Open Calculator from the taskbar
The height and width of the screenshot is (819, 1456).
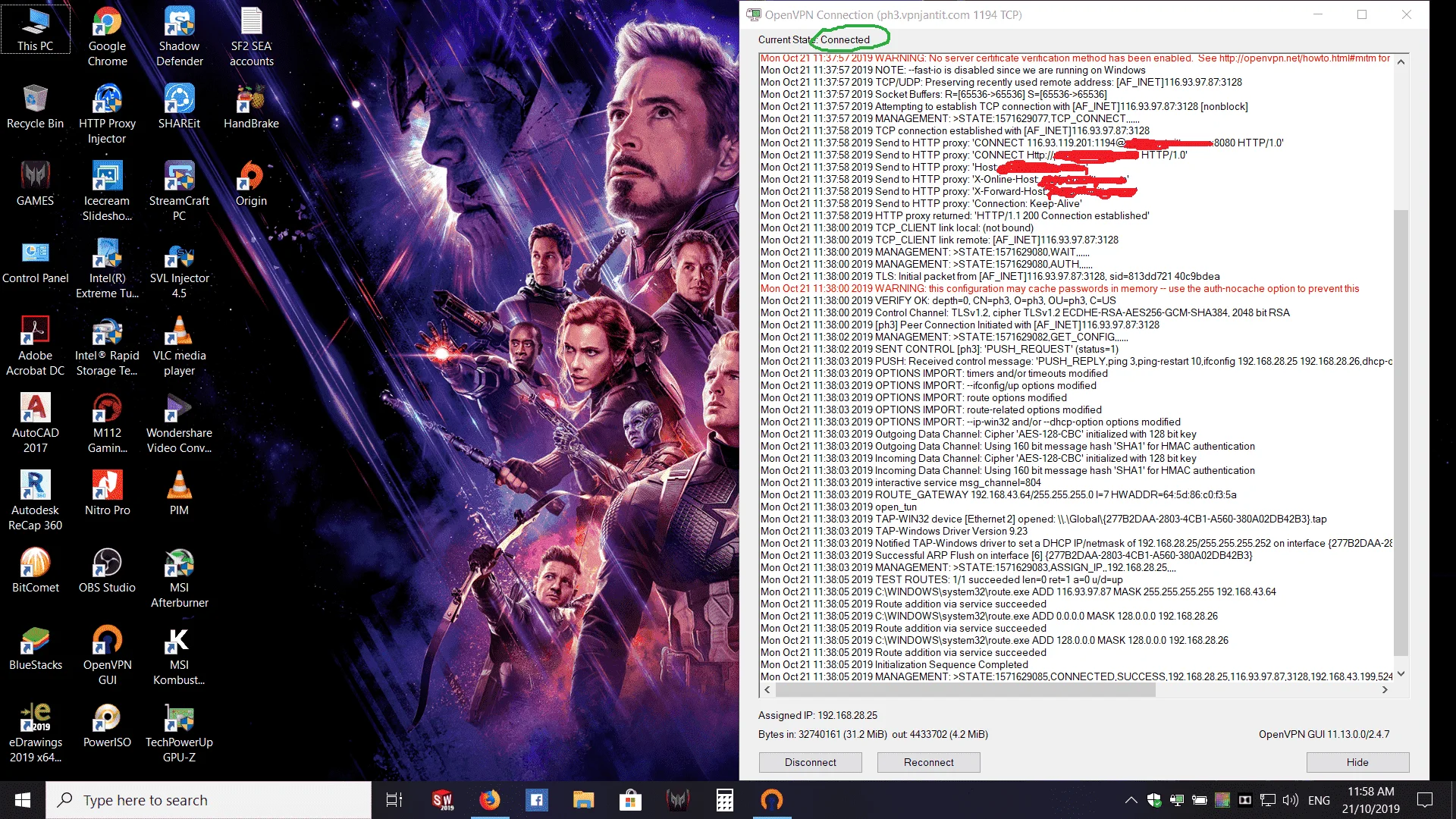tap(724, 800)
